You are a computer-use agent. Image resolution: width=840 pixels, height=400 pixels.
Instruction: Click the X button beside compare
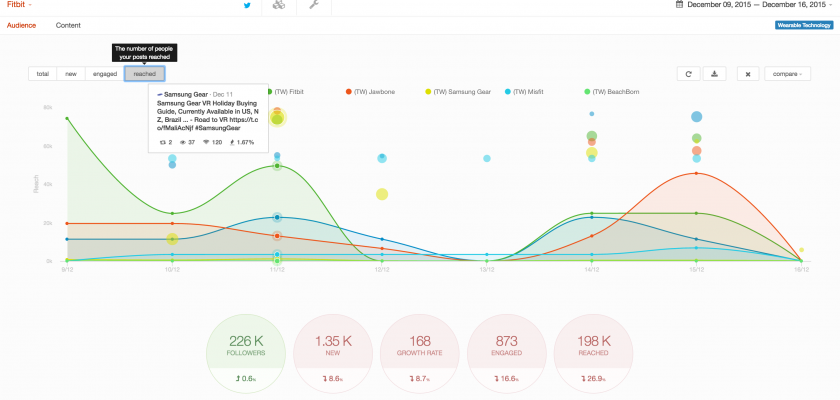click(748, 73)
